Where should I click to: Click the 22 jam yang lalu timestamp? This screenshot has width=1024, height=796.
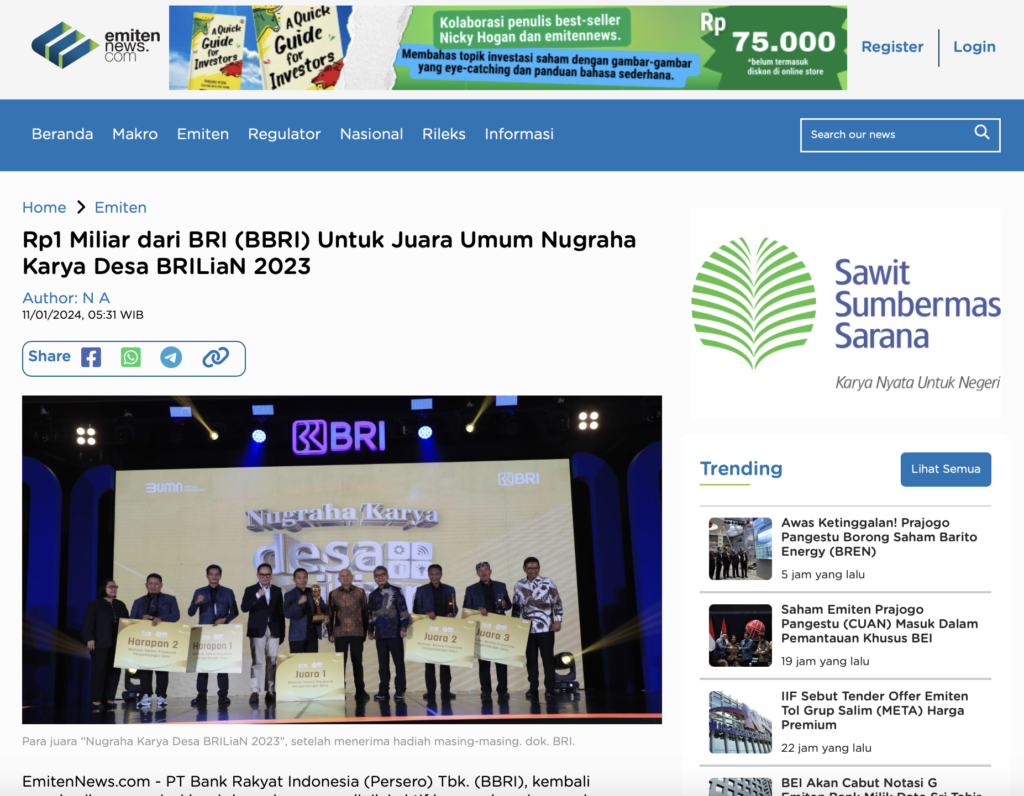click(x=826, y=748)
